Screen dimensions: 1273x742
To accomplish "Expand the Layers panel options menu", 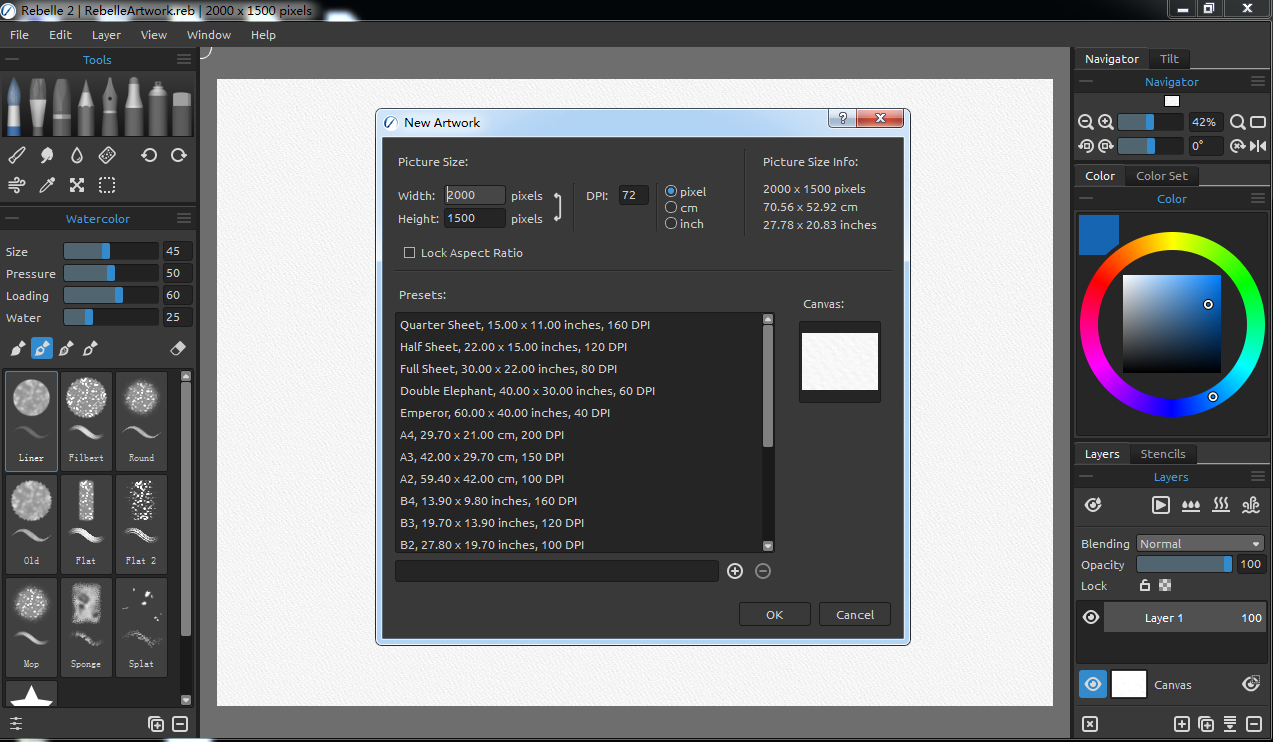I will coord(1257,478).
